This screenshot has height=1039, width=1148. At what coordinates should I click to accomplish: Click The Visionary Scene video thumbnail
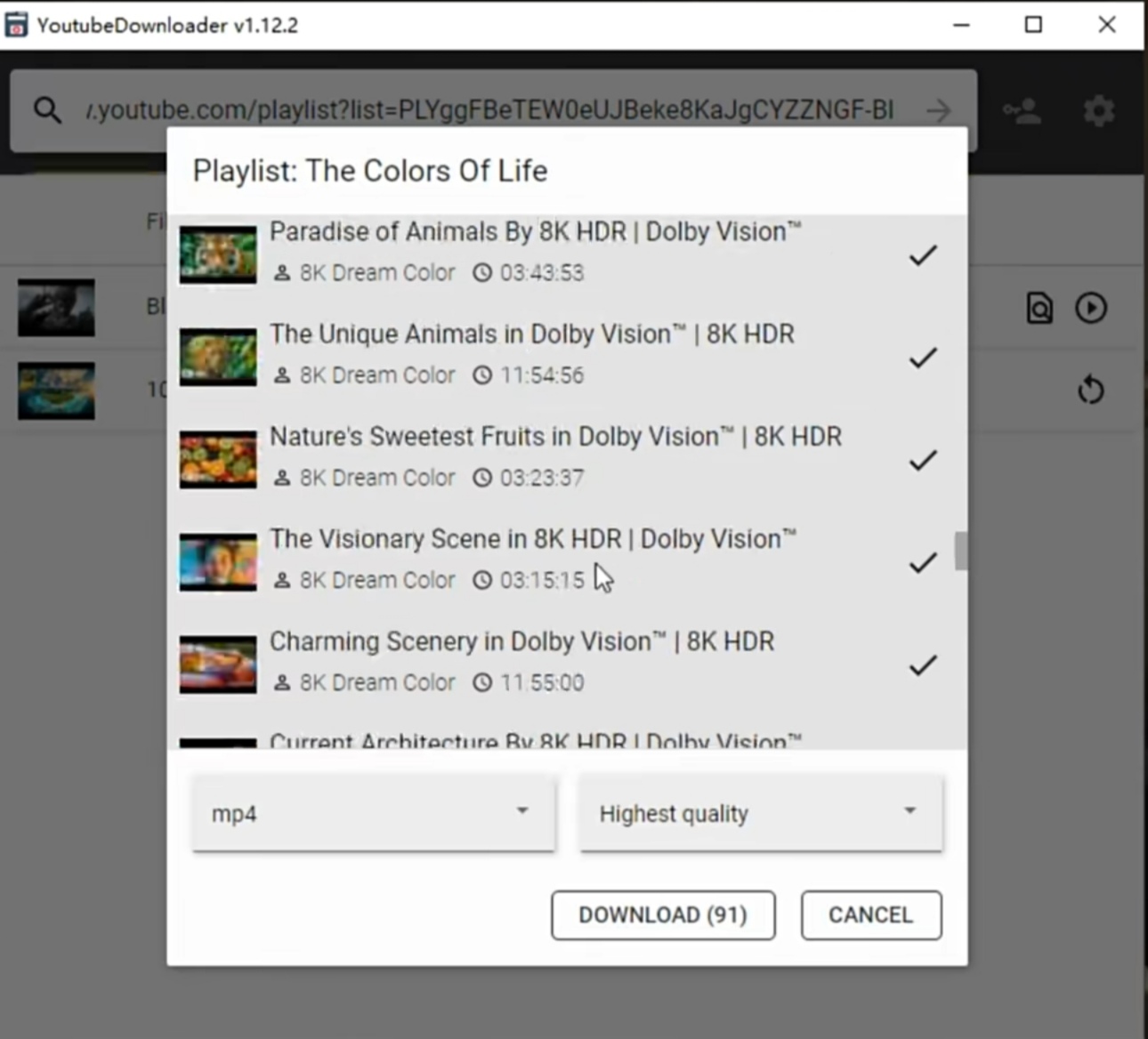(x=218, y=562)
